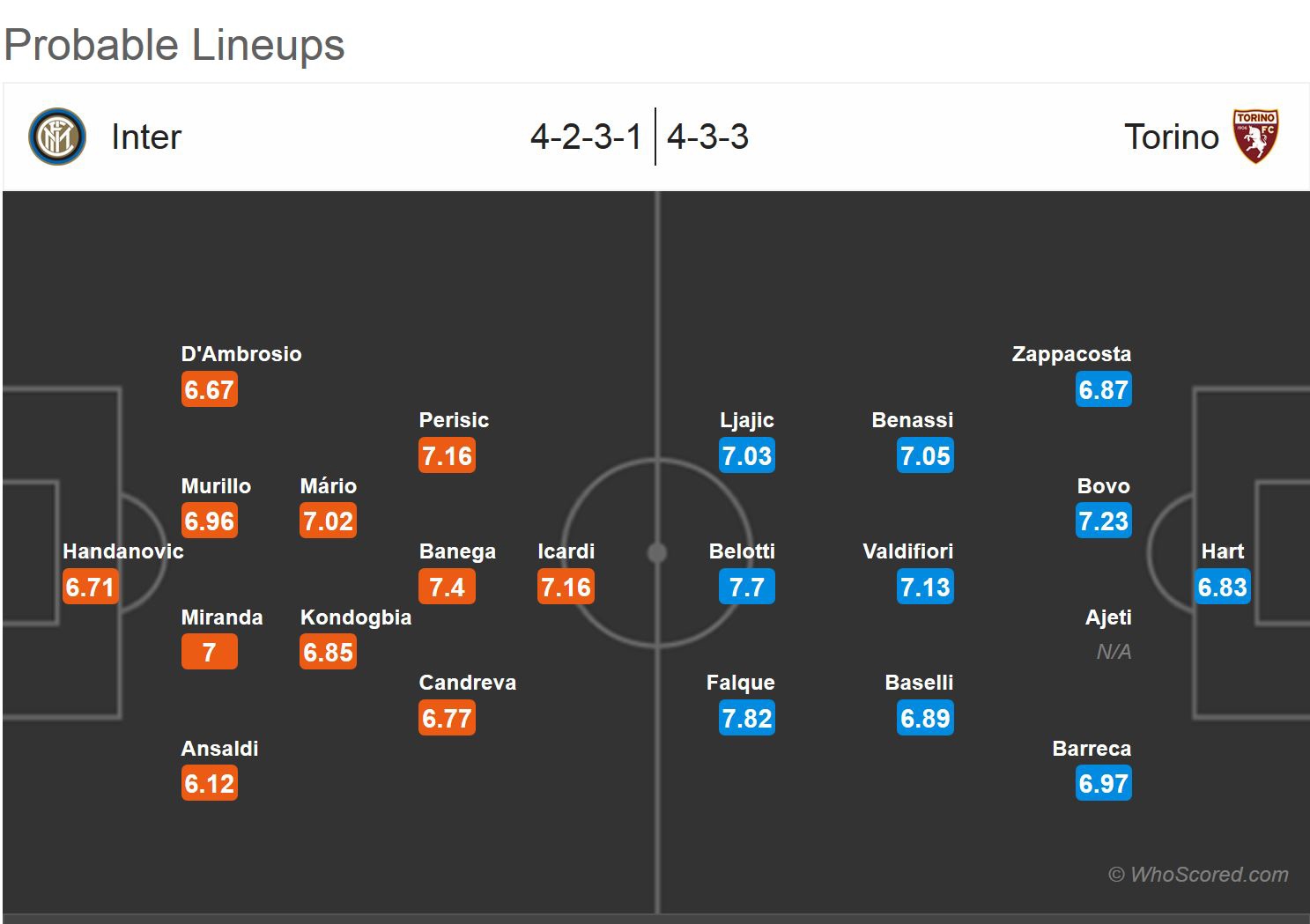Click the WhoScored.com copyright watermark

[1198, 875]
